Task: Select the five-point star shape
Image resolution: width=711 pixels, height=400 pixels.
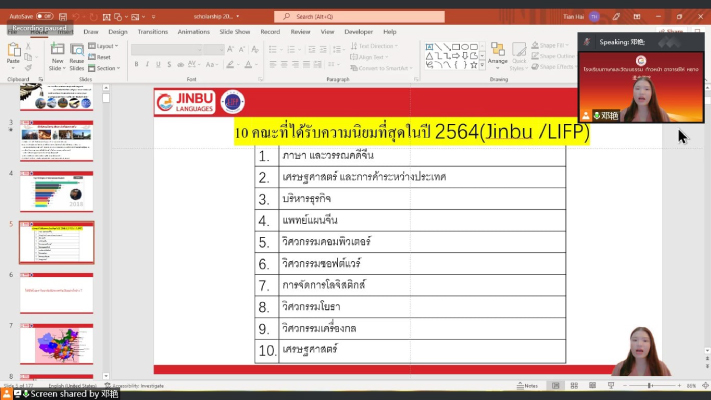Action: [474, 65]
